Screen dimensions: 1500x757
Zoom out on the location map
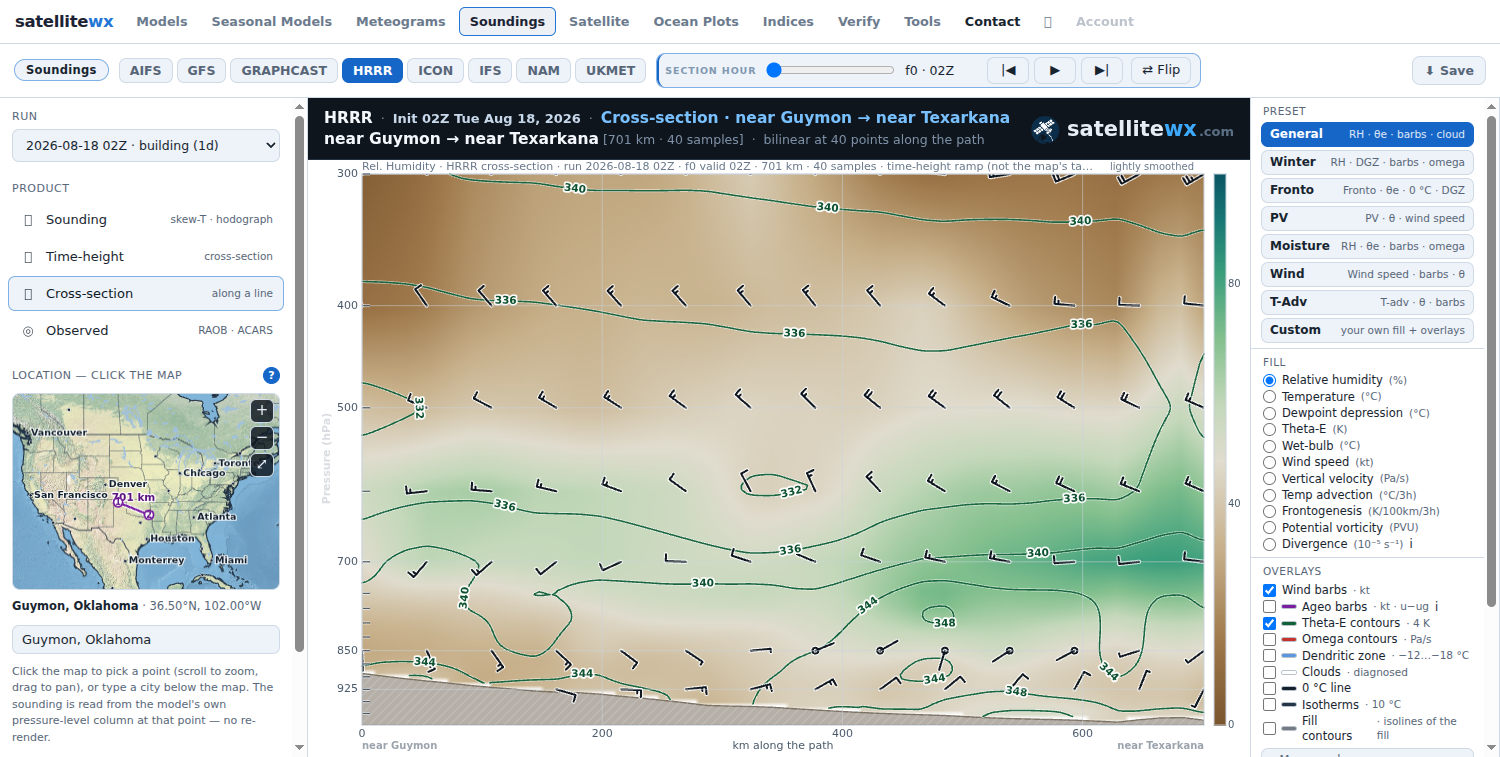[x=261, y=437]
